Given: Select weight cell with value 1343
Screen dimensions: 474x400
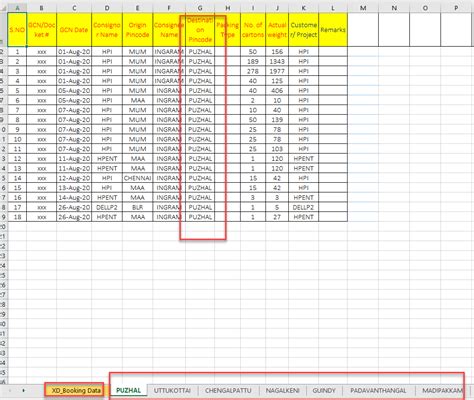Looking at the screenshot, I should (277, 61).
